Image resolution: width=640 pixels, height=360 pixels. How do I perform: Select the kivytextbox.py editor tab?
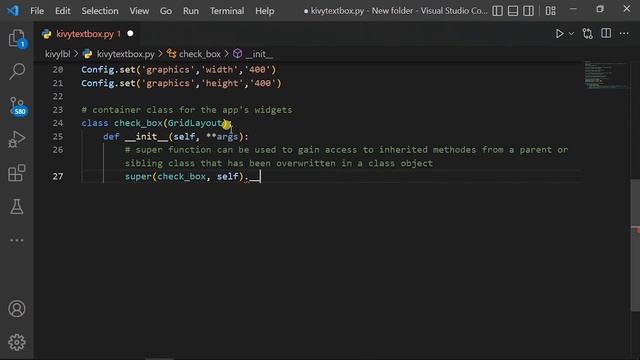[88, 34]
